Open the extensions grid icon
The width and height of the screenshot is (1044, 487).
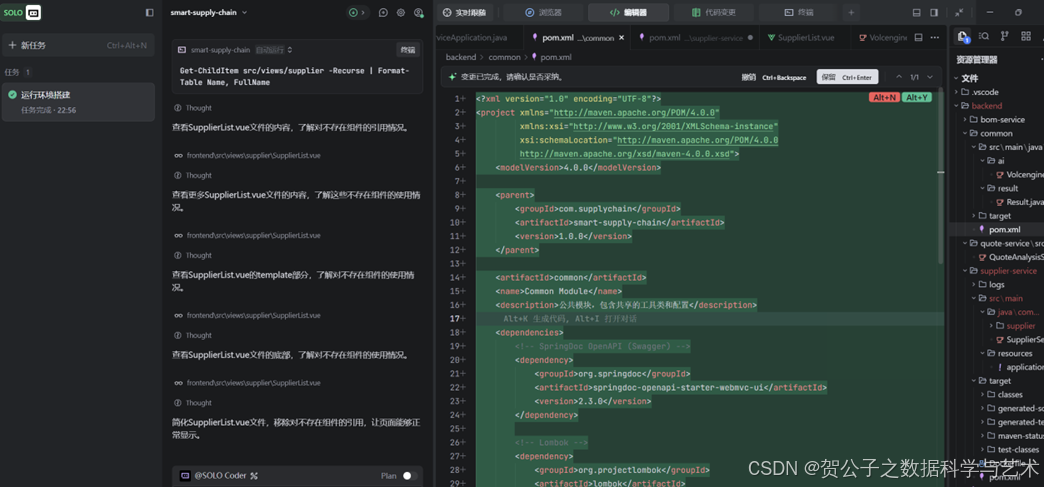coord(1026,36)
